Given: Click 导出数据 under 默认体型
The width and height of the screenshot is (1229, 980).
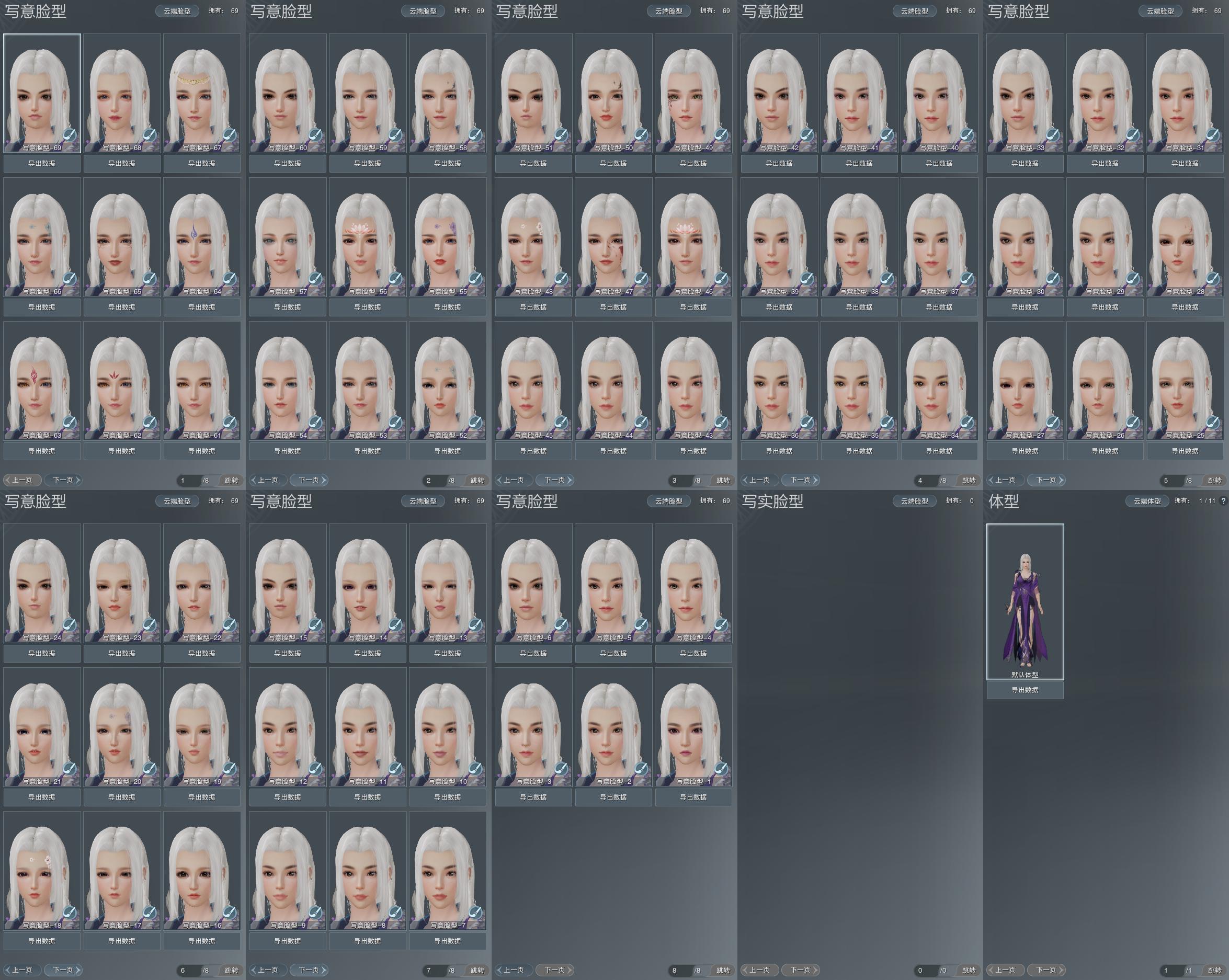Looking at the screenshot, I should click(x=1025, y=690).
